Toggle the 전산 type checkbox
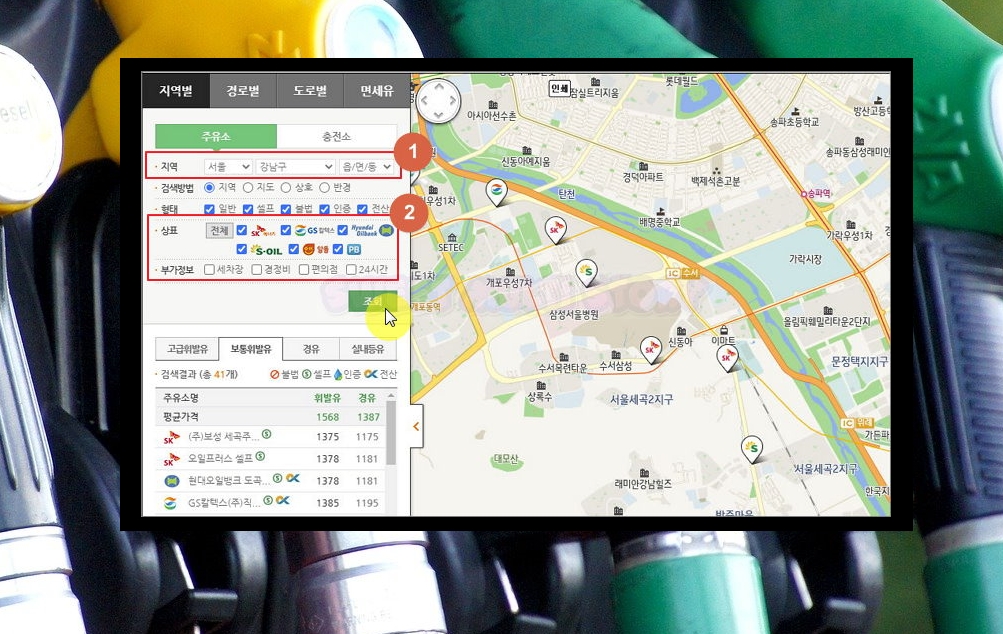1003x634 pixels. pyautogui.click(x=363, y=209)
